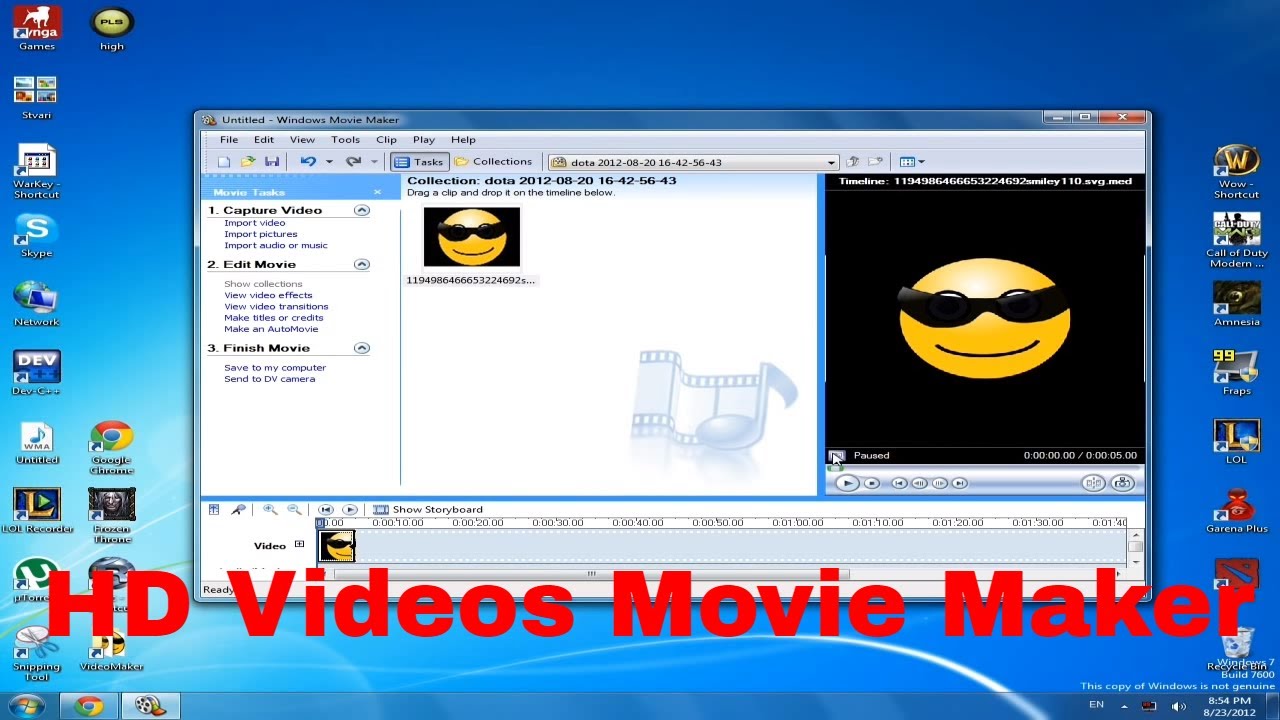
Task: Click Import audio or music link
Action: coord(276,245)
